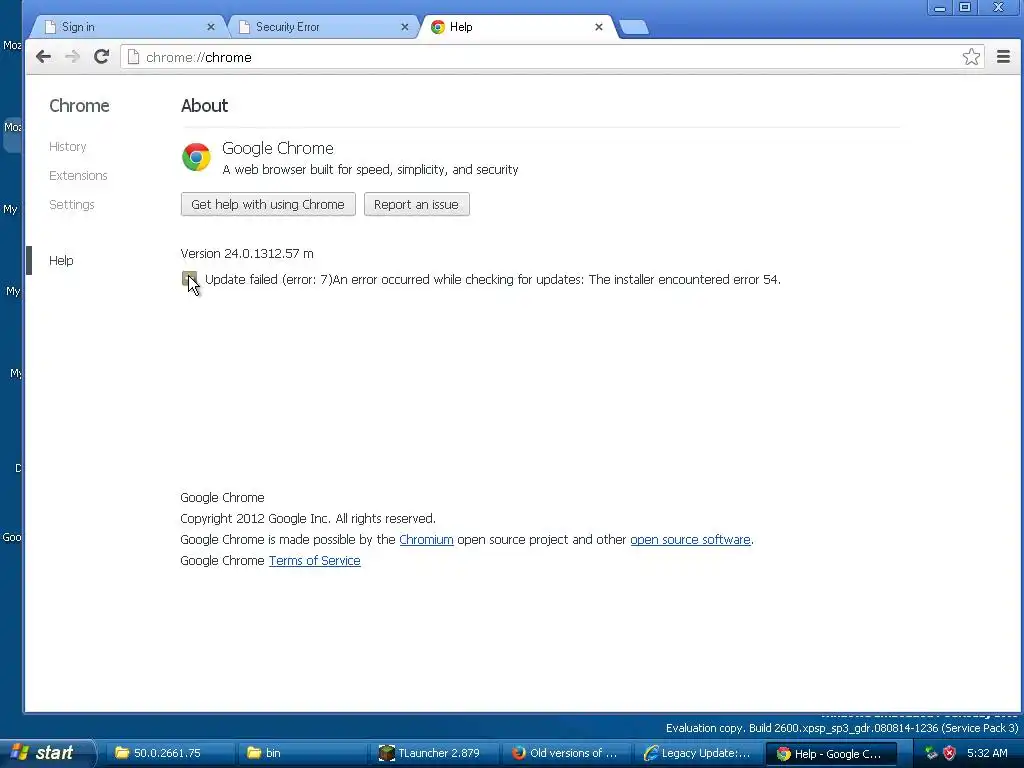This screenshot has width=1024, height=768.
Task: Open the 50.0.2661.75 folder taskbar item
Action: click(x=168, y=753)
